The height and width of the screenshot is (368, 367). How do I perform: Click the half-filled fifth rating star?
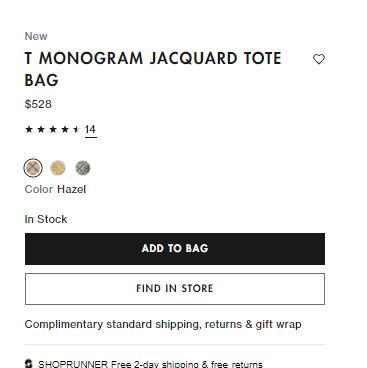(x=76, y=129)
